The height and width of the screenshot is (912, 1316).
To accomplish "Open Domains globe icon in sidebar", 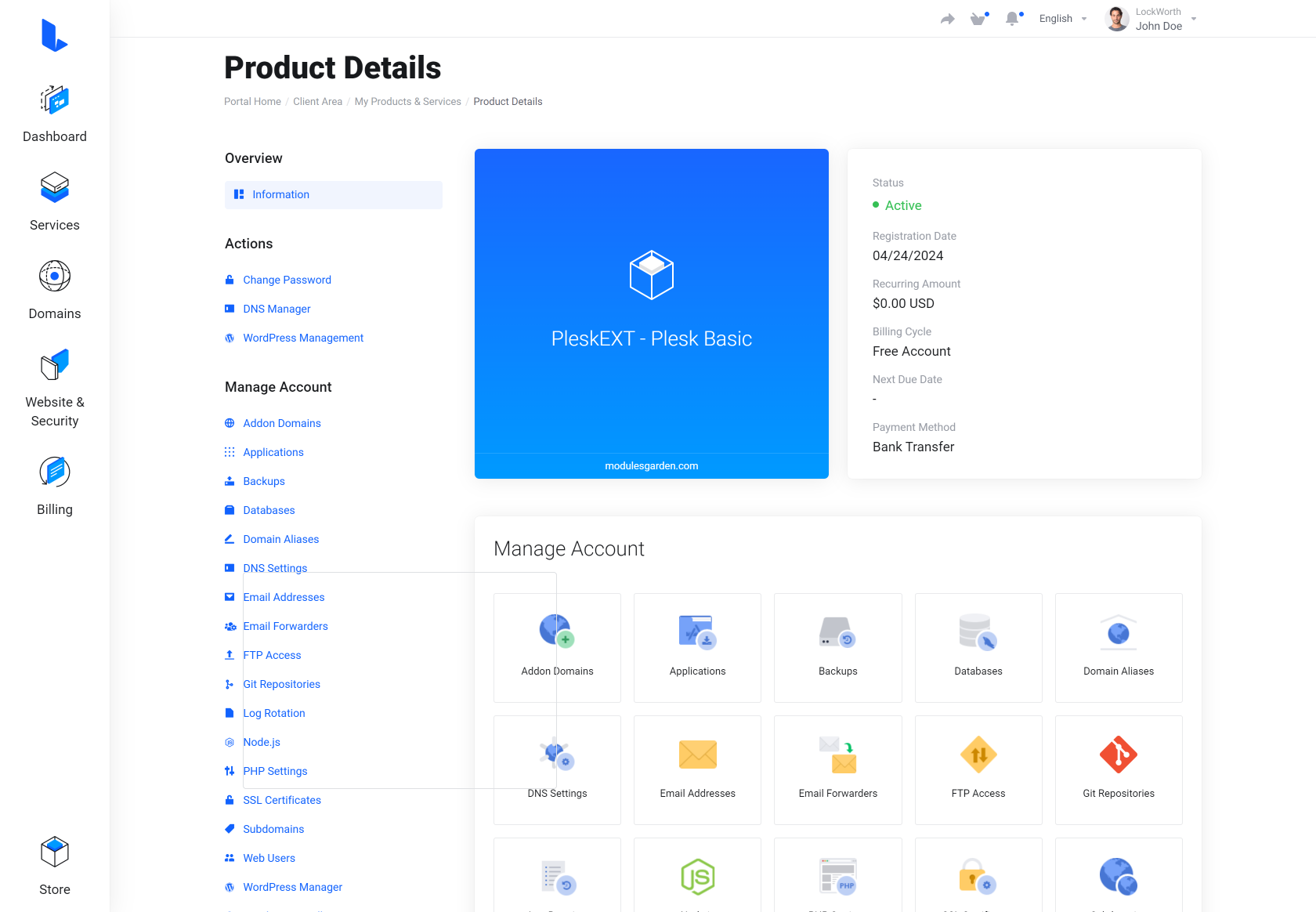I will click(55, 277).
